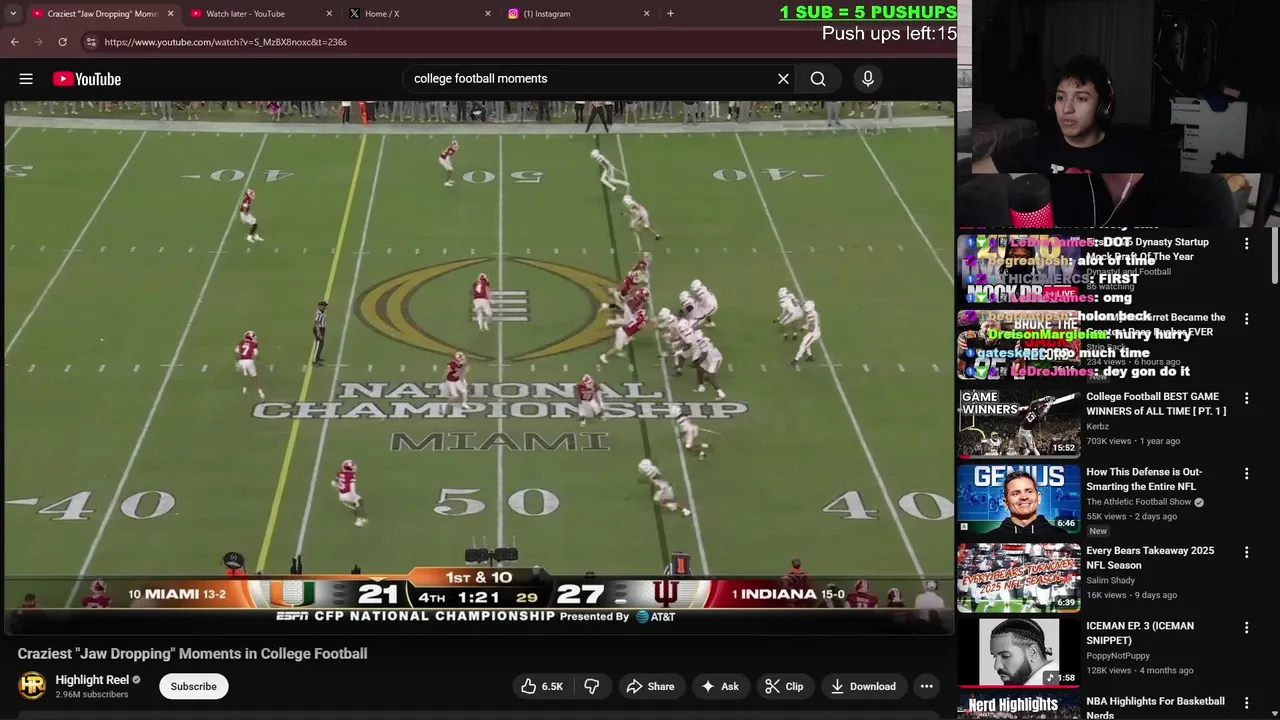Screen dimensions: 1280x720
Task: Open NBA Highlights For Basketball Nerds title
Action: (x=1156, y=707)
